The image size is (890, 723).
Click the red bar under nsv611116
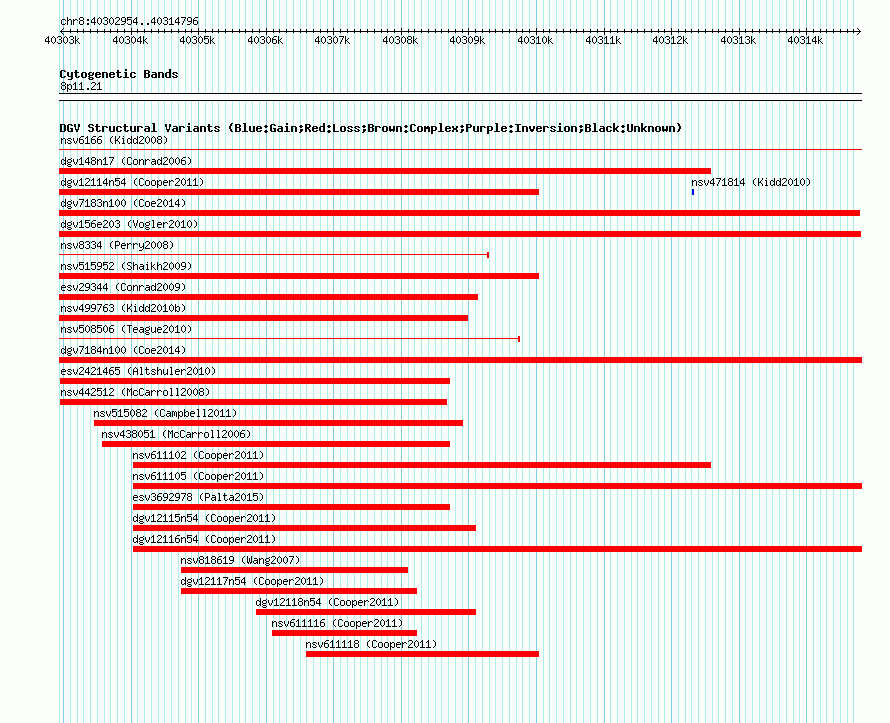click(x=344, y=633)
